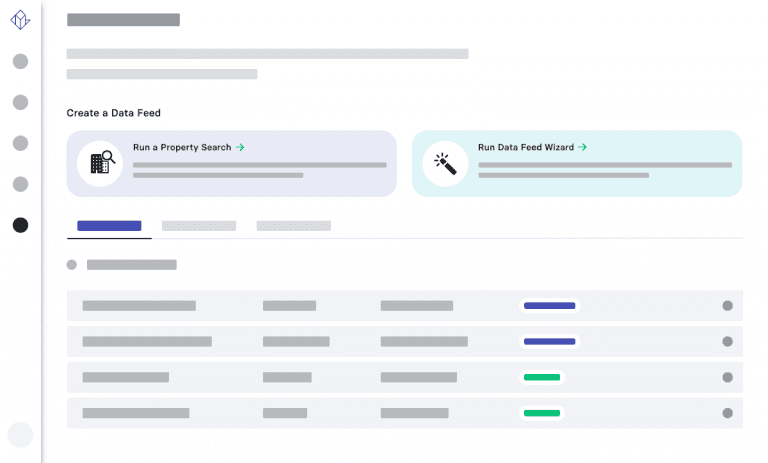The height and width of the screenshot is (463, 768).
Task: Toggle the dot beside the section heading
Action: (x=72, y=265)
